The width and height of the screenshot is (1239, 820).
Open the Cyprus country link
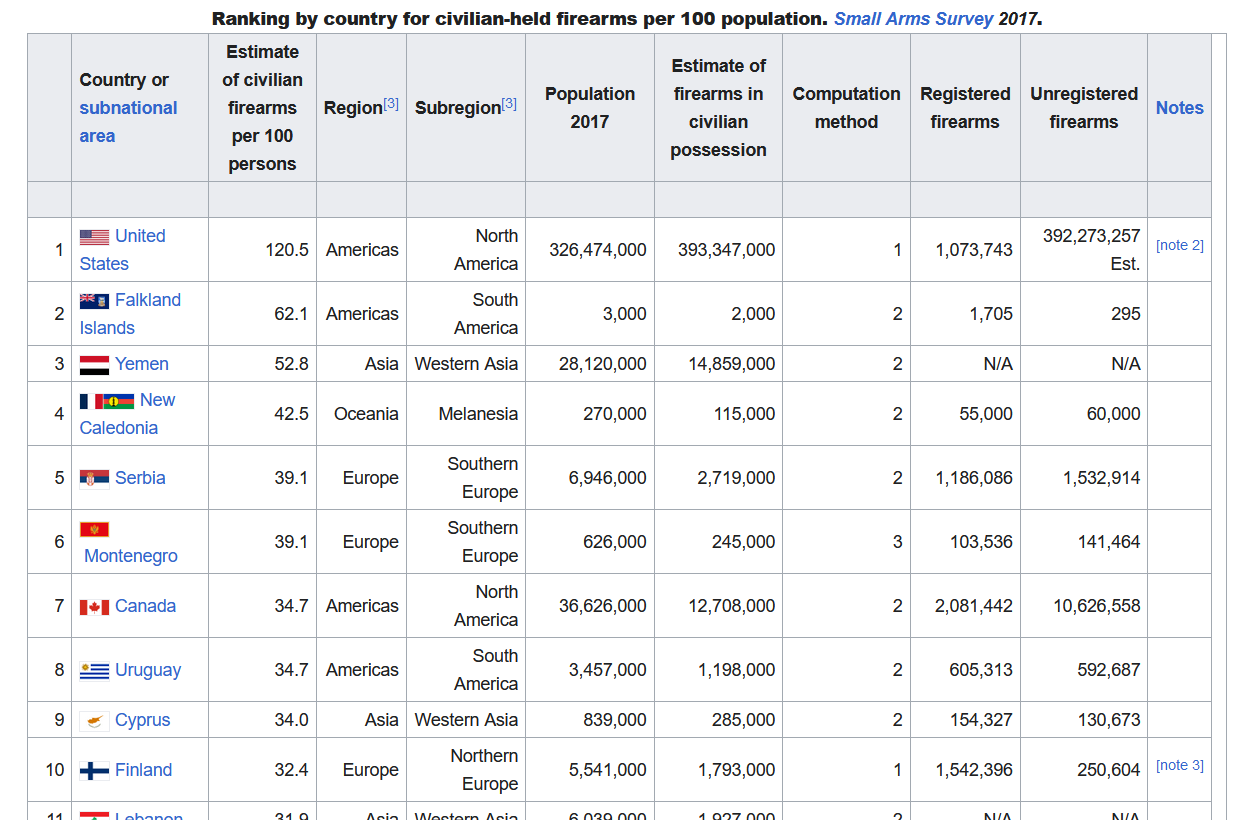[x=142, y=720]
